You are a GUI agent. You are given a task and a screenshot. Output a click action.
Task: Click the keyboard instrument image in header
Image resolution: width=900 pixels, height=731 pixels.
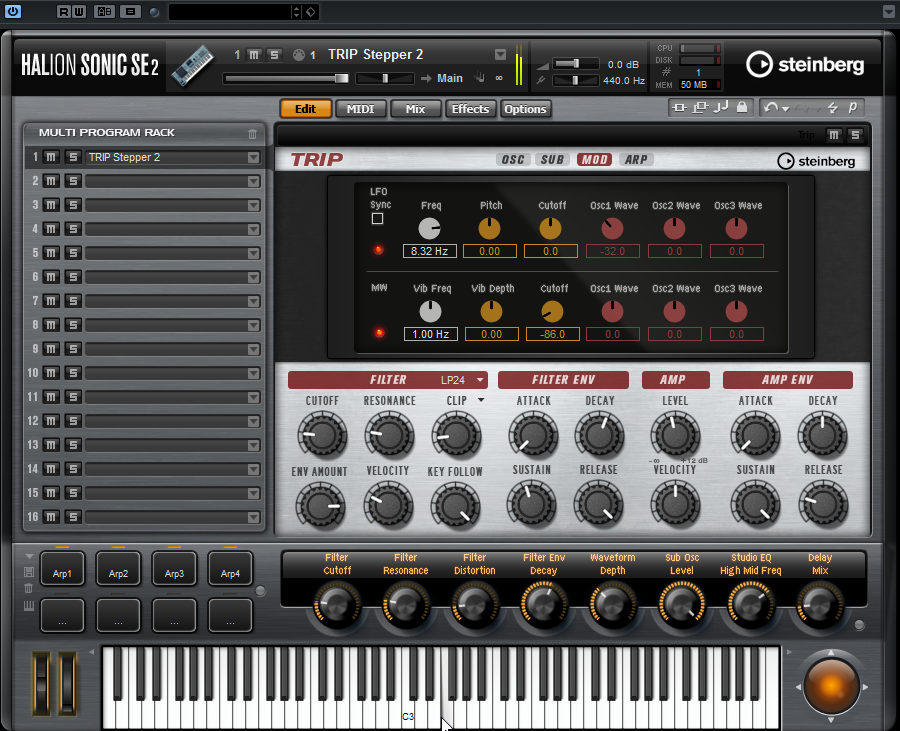click(192, 65)
